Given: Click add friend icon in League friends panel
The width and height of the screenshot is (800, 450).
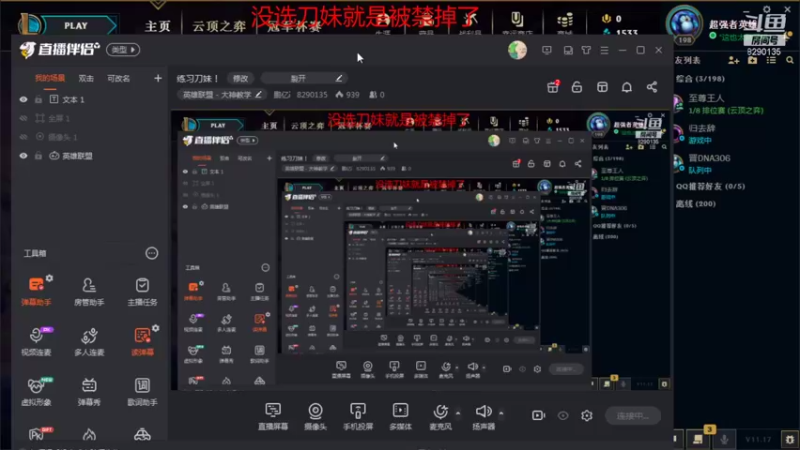Looking at the screenshot, I should 733,60.
